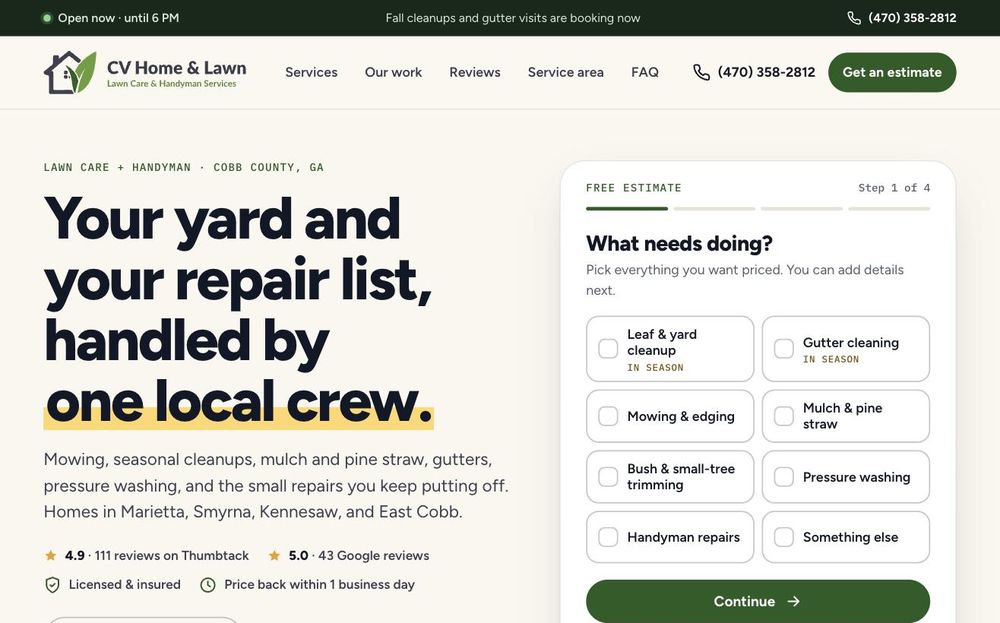Screen dimensions: 1000x623
Task: Open the FAQ nav link
Action: (645, 72)
